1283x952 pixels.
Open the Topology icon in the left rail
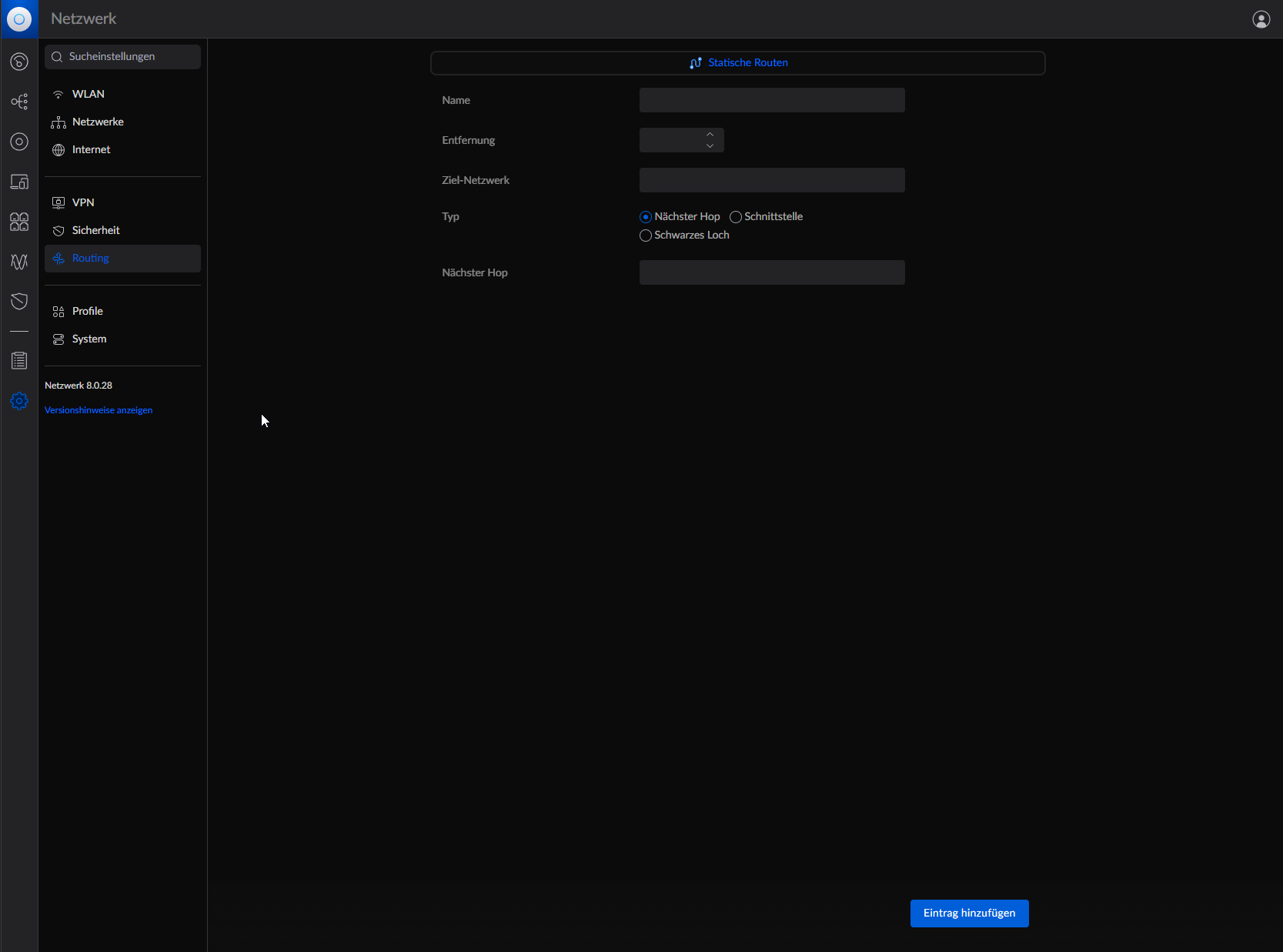tap(19, 102)
